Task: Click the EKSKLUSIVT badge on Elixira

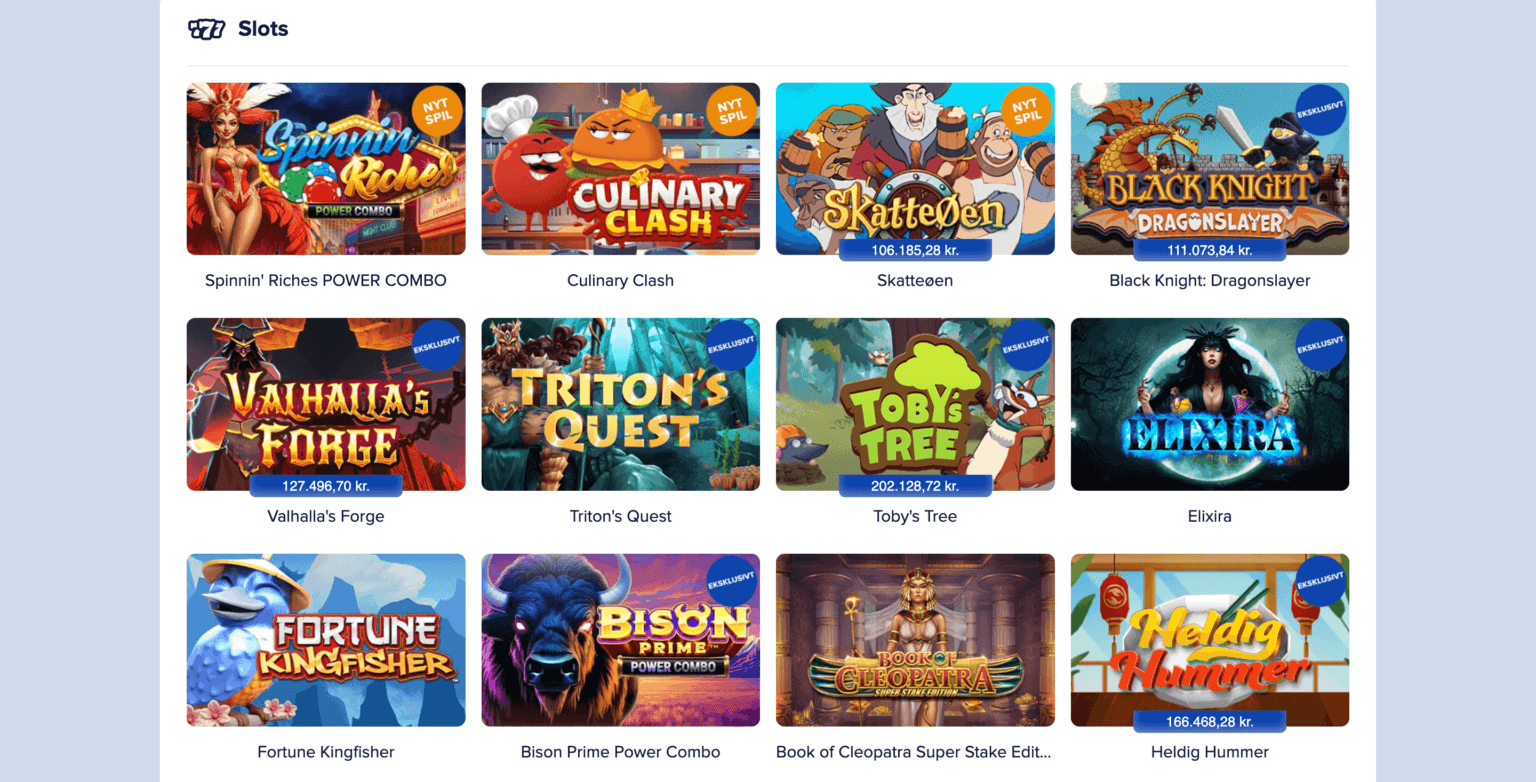Action: click(1321, 346)
